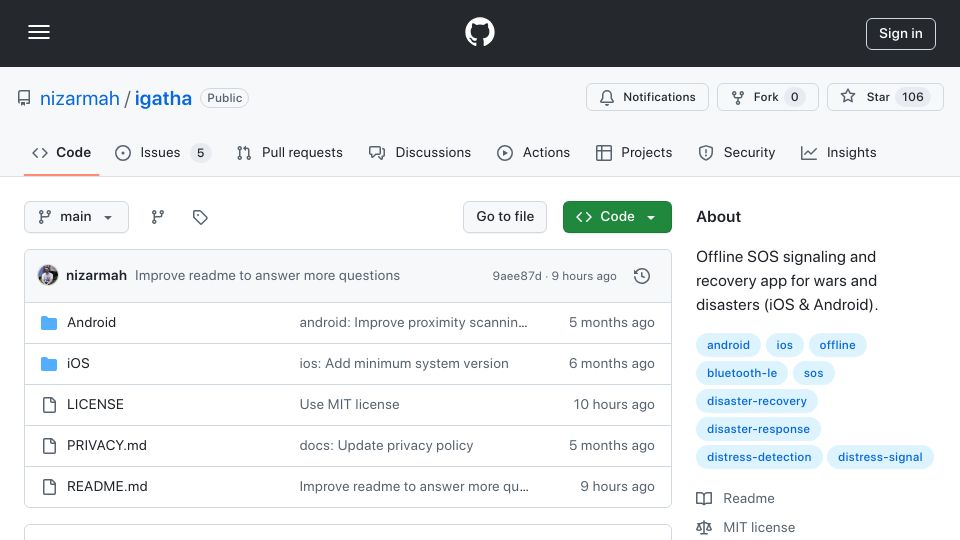
Task: Open the Android folder
Action: 91,323
